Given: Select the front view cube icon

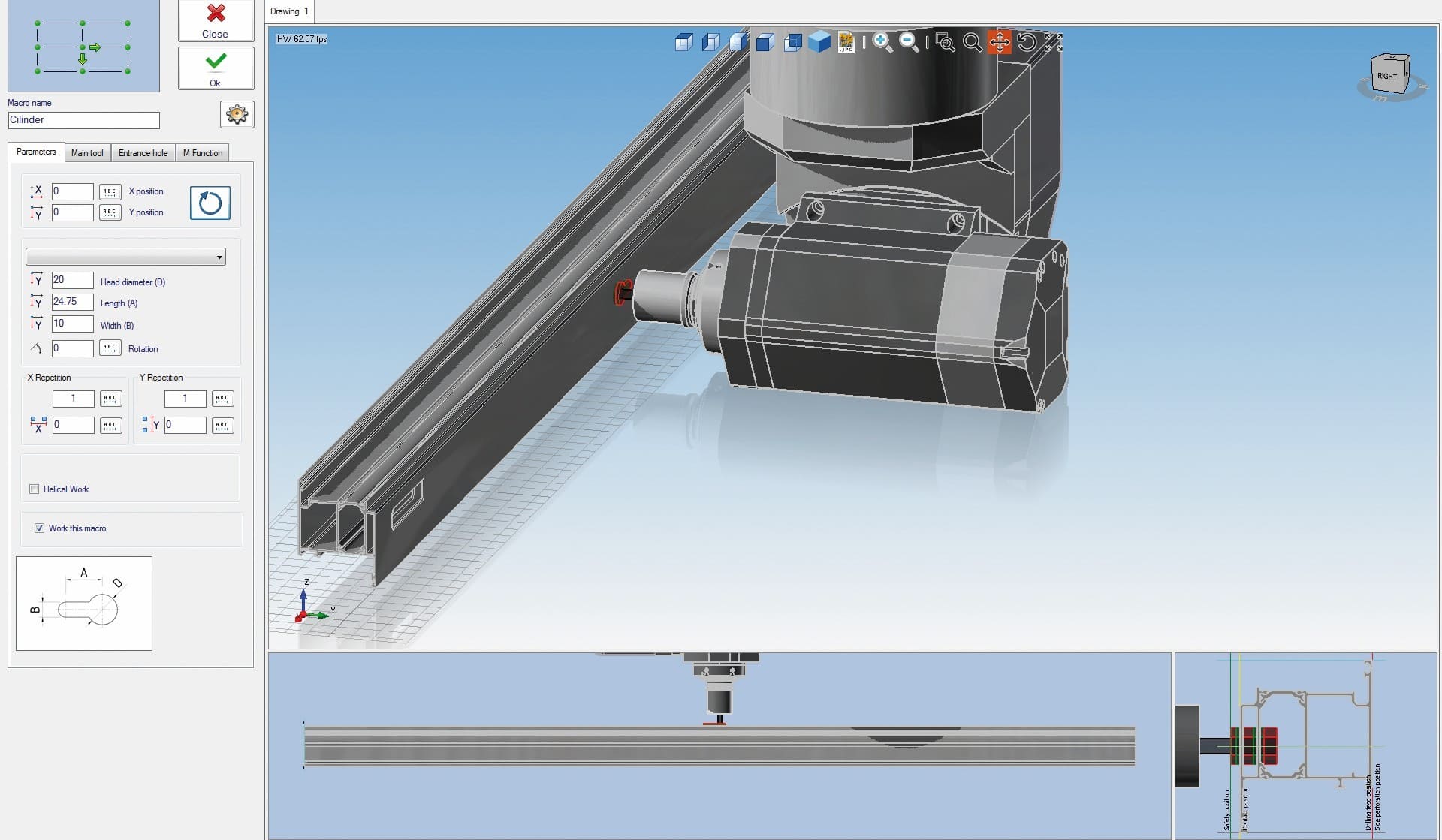Looking at the screenshot, I should coord(765,42).
